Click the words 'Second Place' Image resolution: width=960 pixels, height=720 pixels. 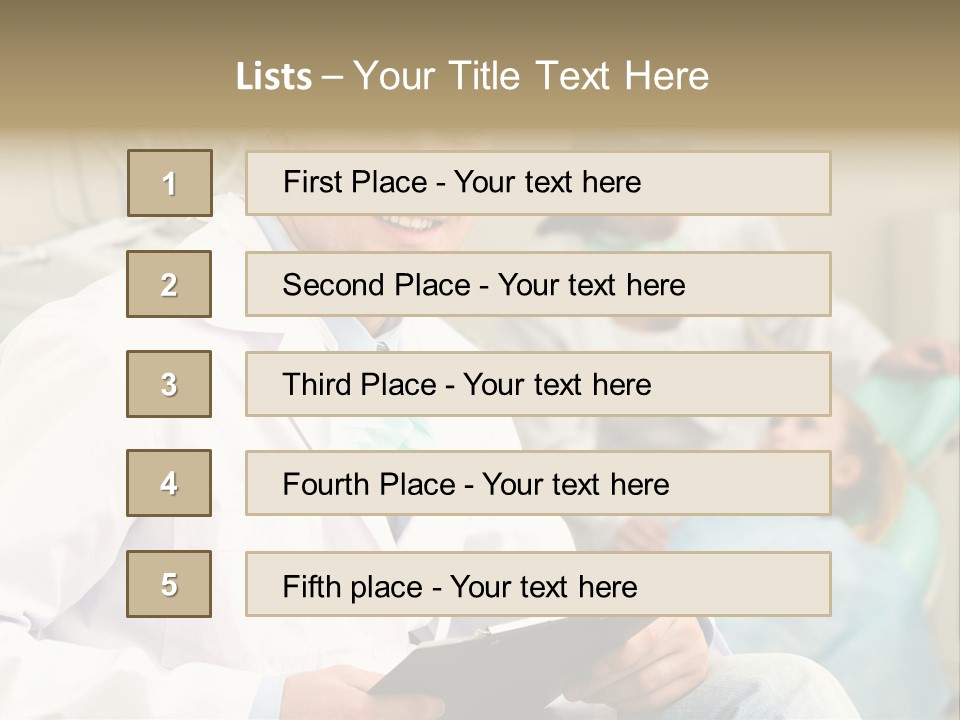pos(377,285)
